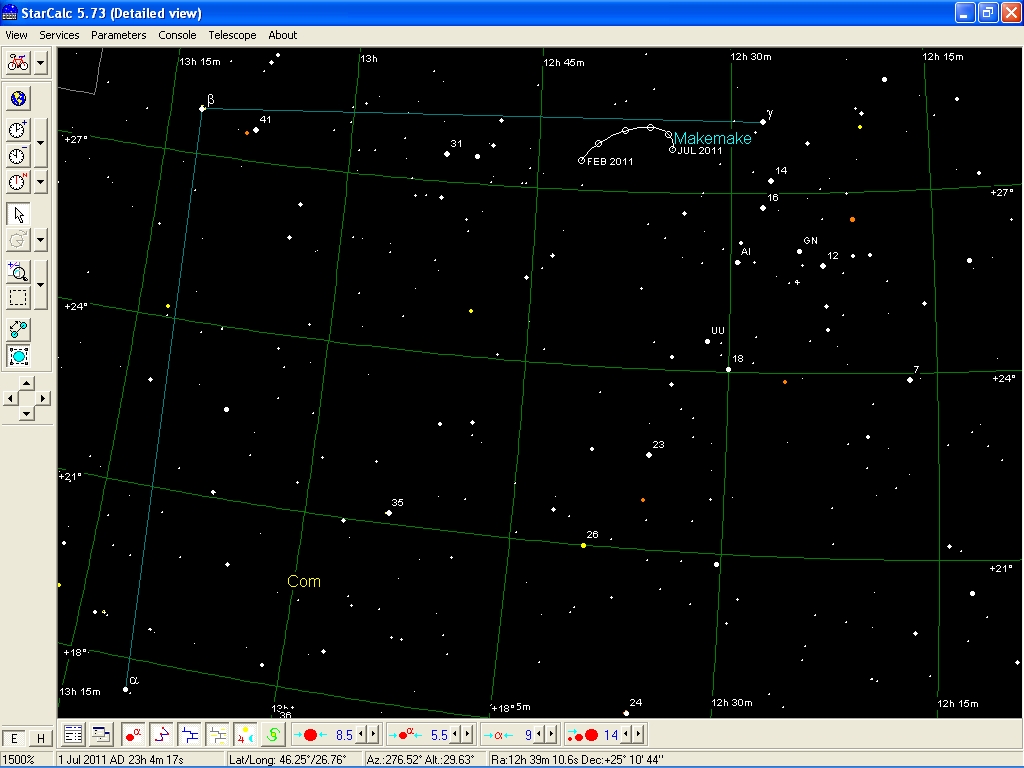Increase the star size value 14
The image size is (1024, 768).
pyautogui.click(x=638, y=735)
